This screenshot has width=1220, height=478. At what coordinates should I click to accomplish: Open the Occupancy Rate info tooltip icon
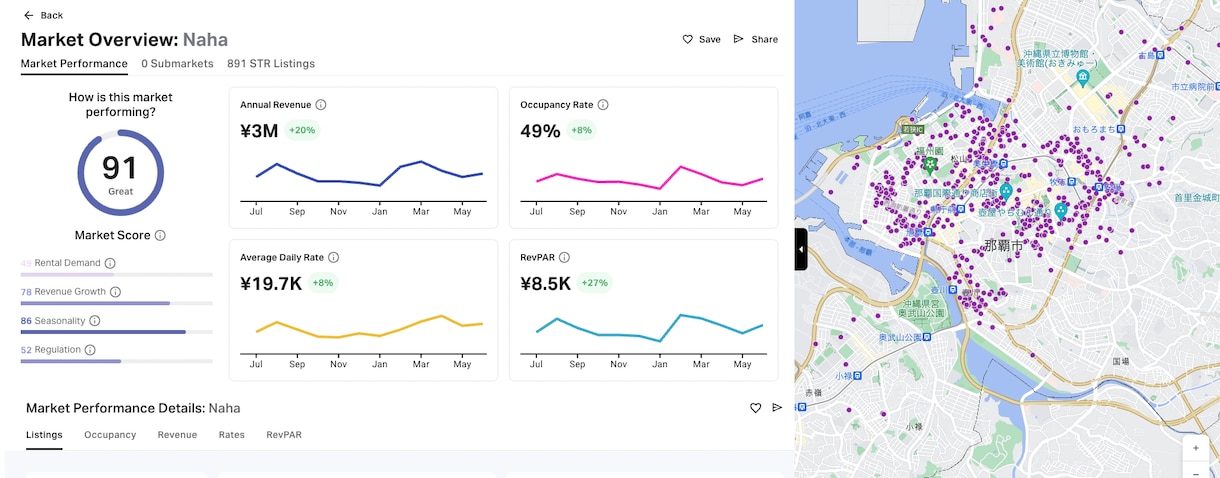pyautogui.click(x=603, y=105)
